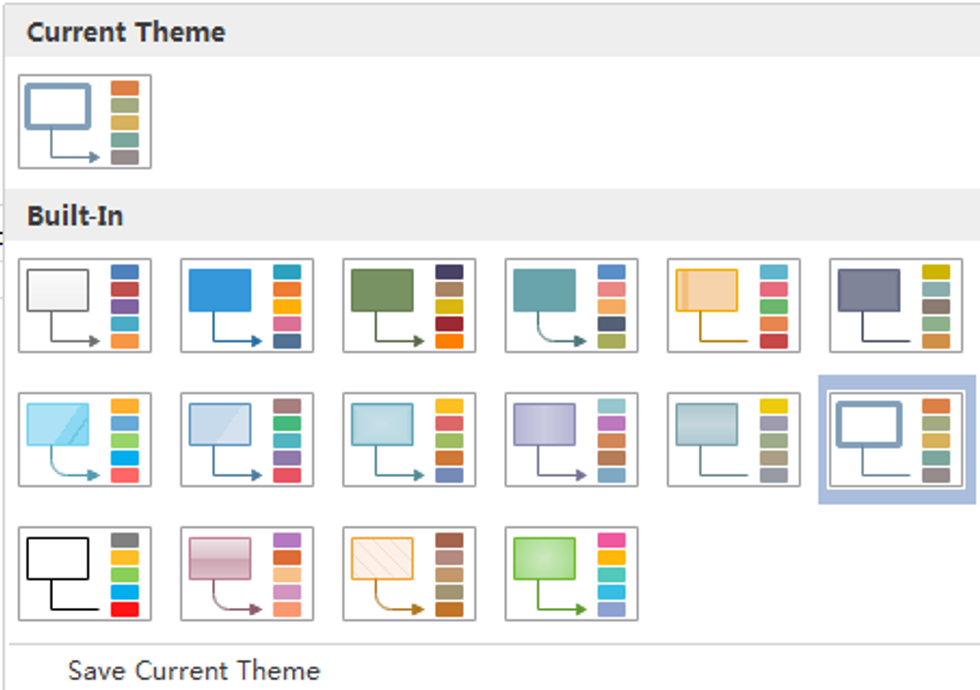Select the blue Built-In theme
This screenshot has width=980, height=690.
point(247,306)
